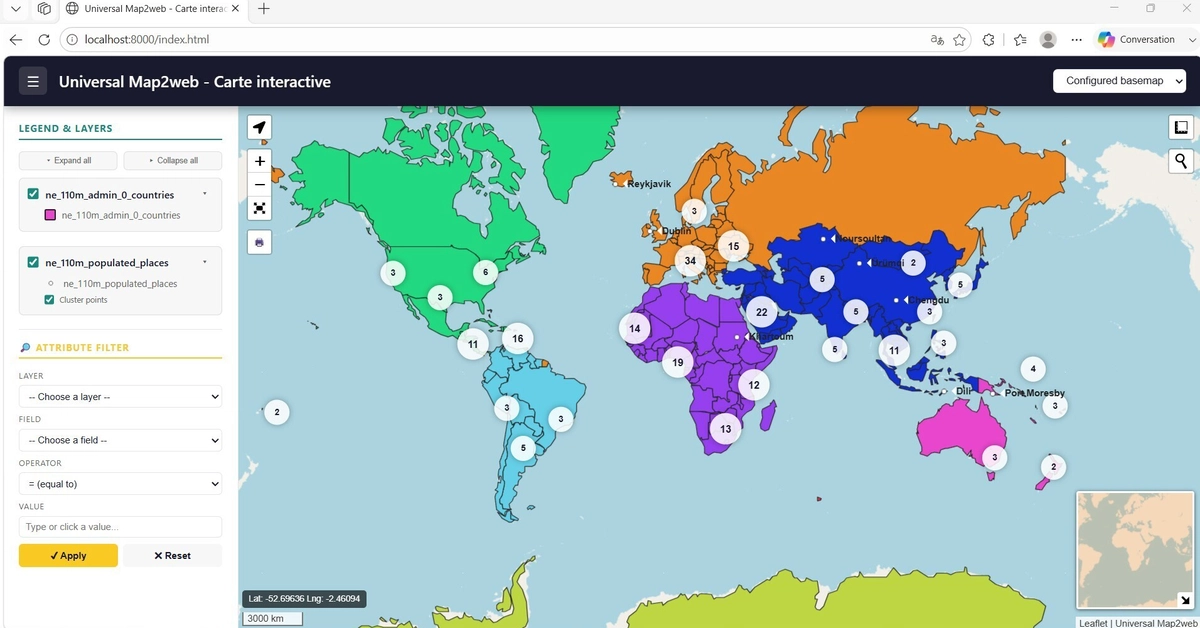Click the yellow Apply button

pyautogui.click(x=68, y=555)
